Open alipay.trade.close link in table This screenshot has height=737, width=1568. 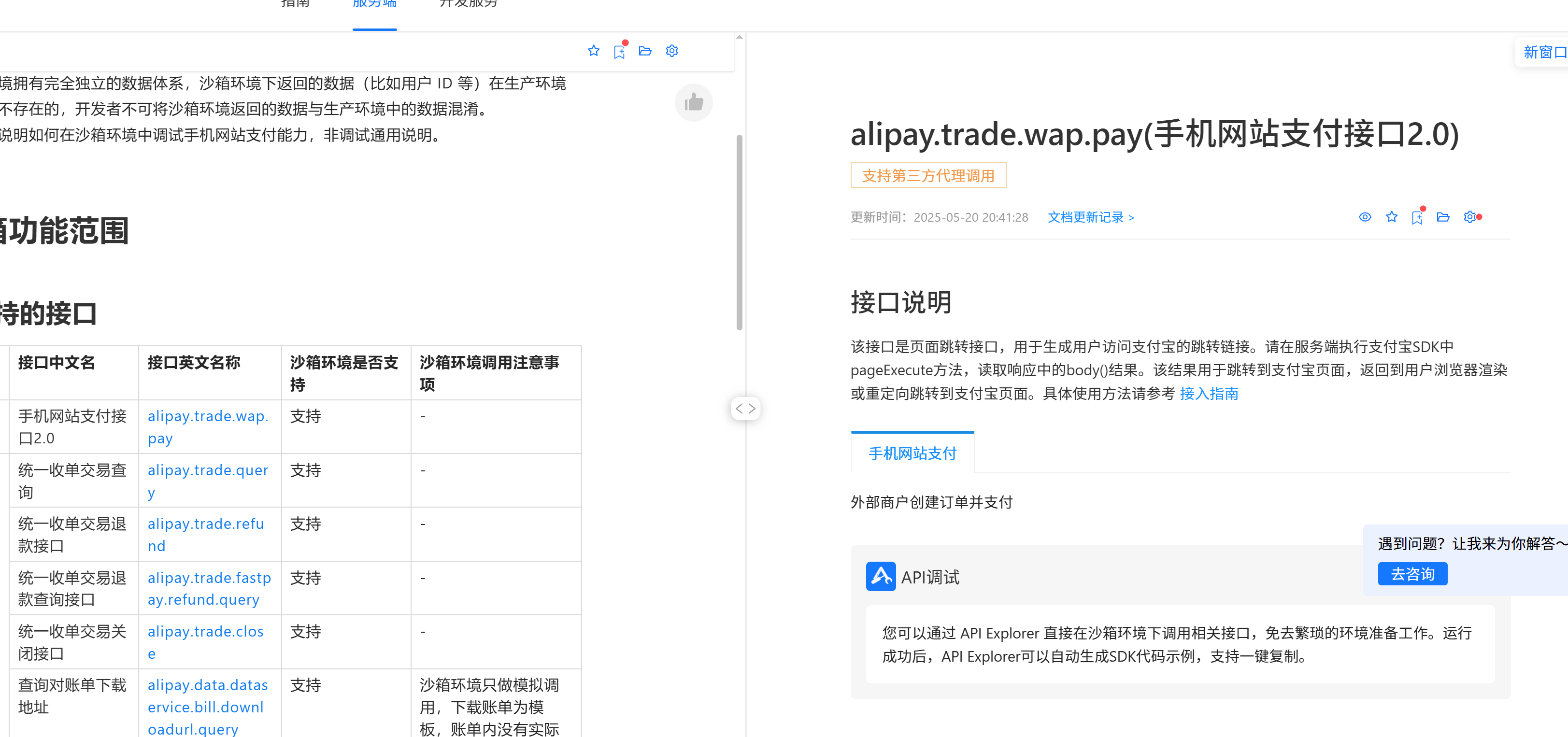click(205, 643)
